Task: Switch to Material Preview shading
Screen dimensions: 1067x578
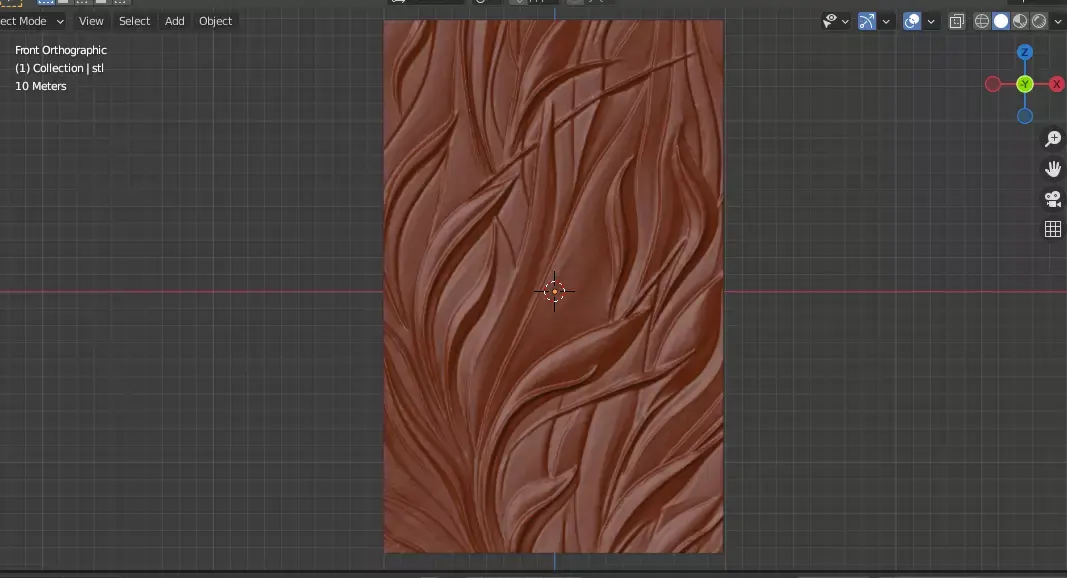Action: point(1020,21)
